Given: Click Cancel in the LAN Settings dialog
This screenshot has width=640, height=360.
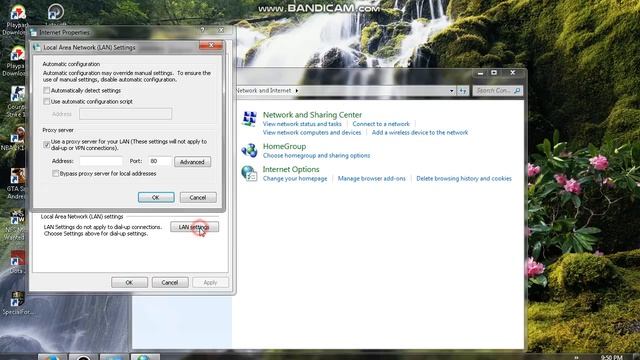Looking at the screenshot, I should click(x=198, y=197).
